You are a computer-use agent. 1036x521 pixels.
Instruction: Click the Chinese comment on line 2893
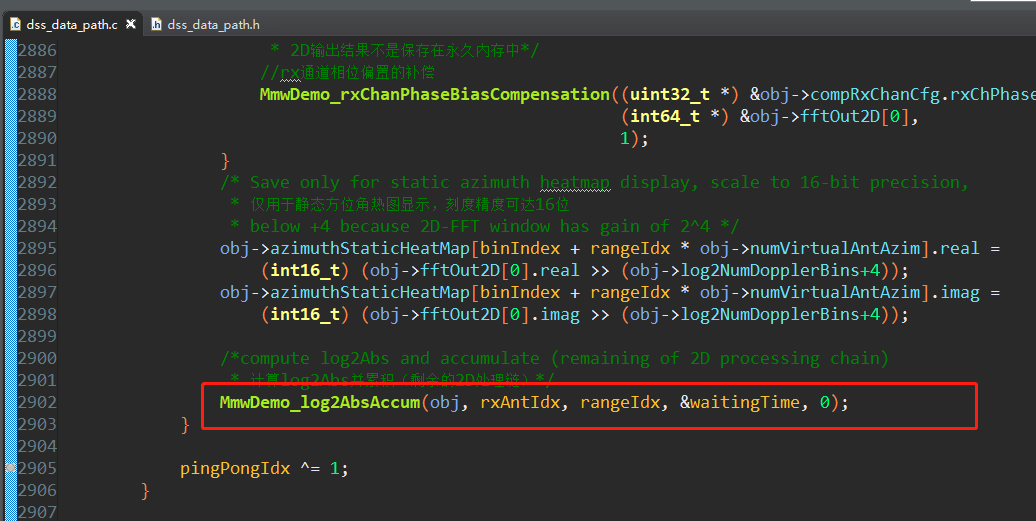point(410,204)
